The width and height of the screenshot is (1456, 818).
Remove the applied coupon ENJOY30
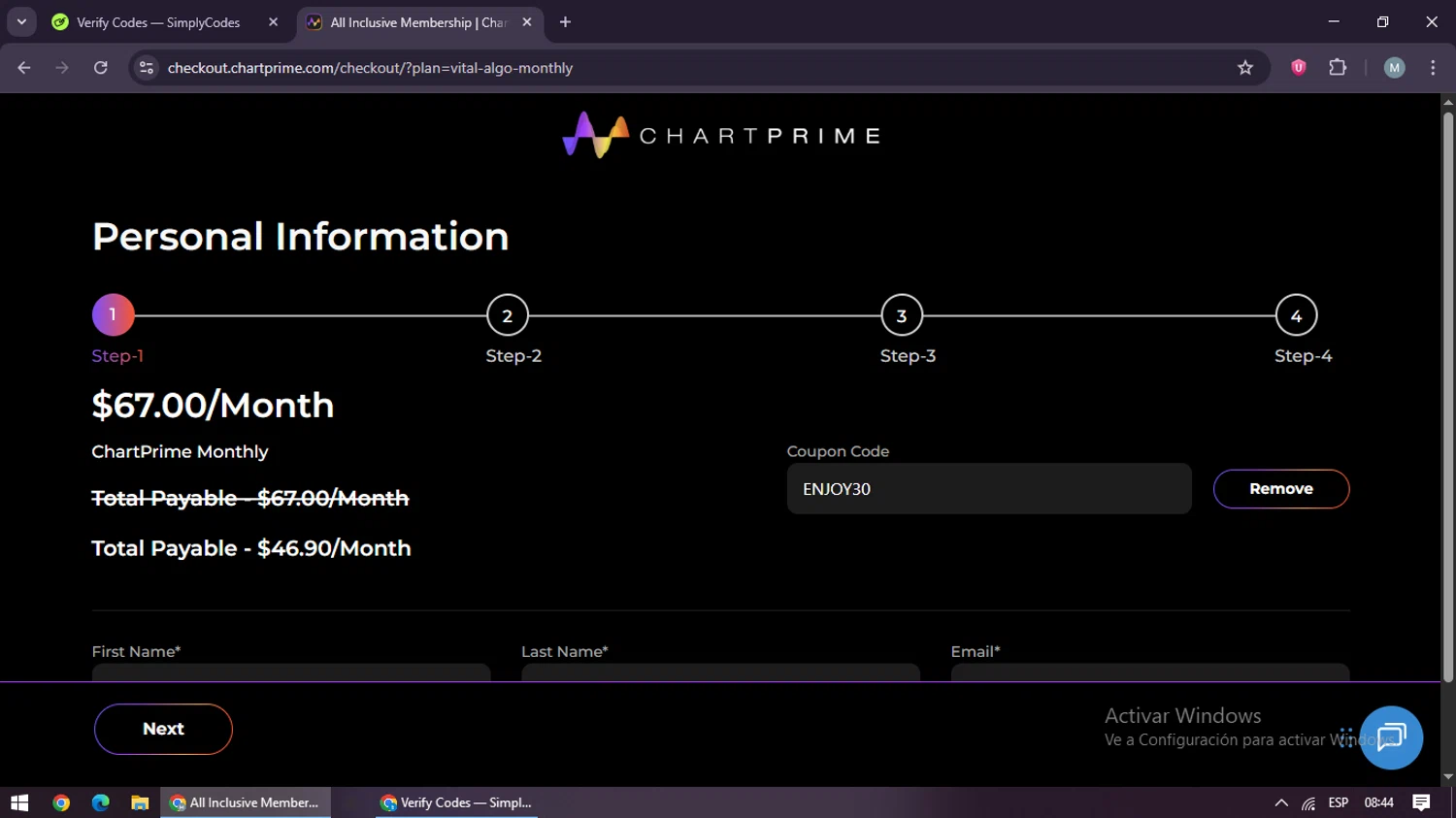pos(1281,489)
